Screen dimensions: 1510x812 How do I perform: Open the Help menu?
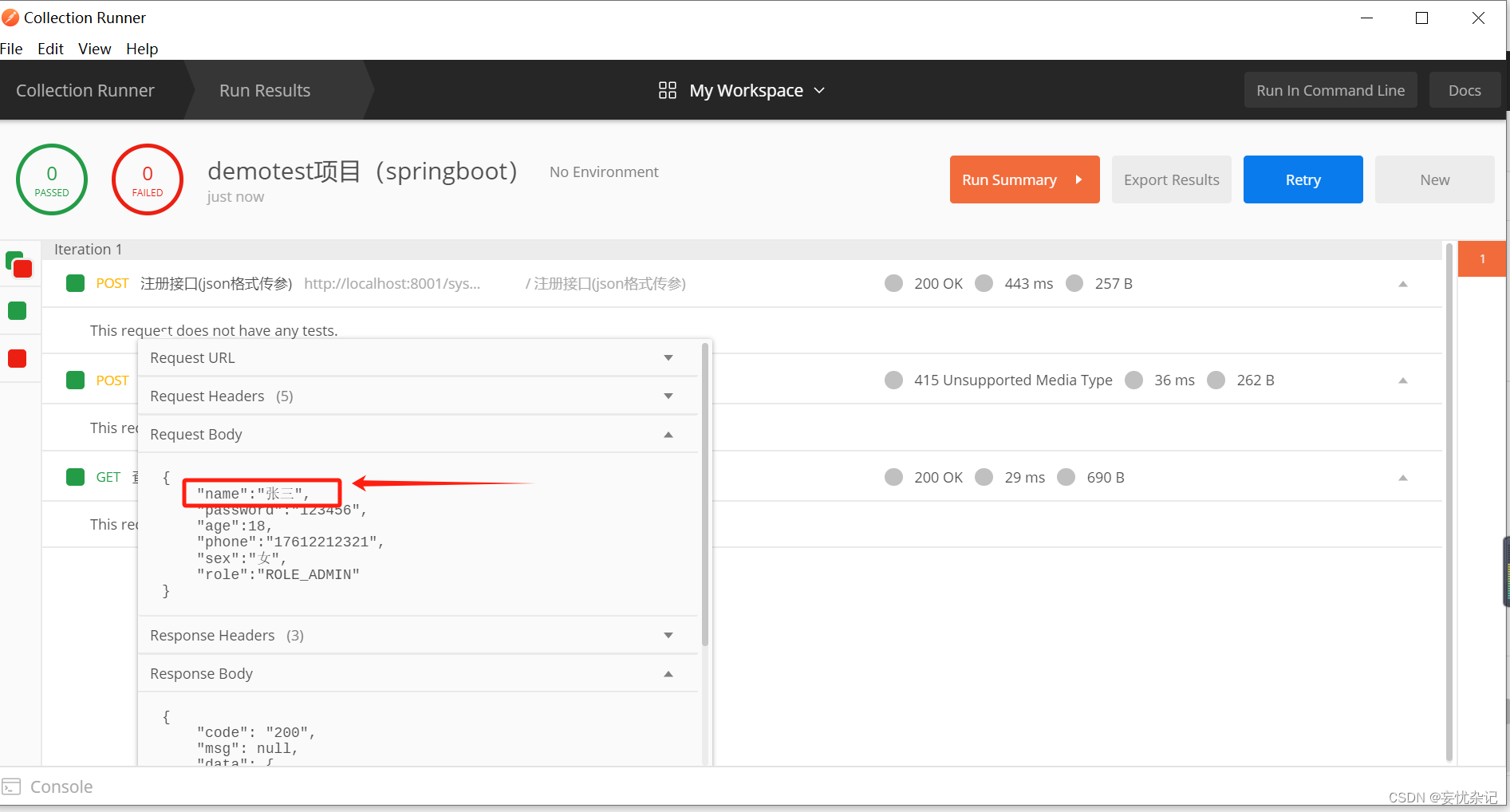142,49
